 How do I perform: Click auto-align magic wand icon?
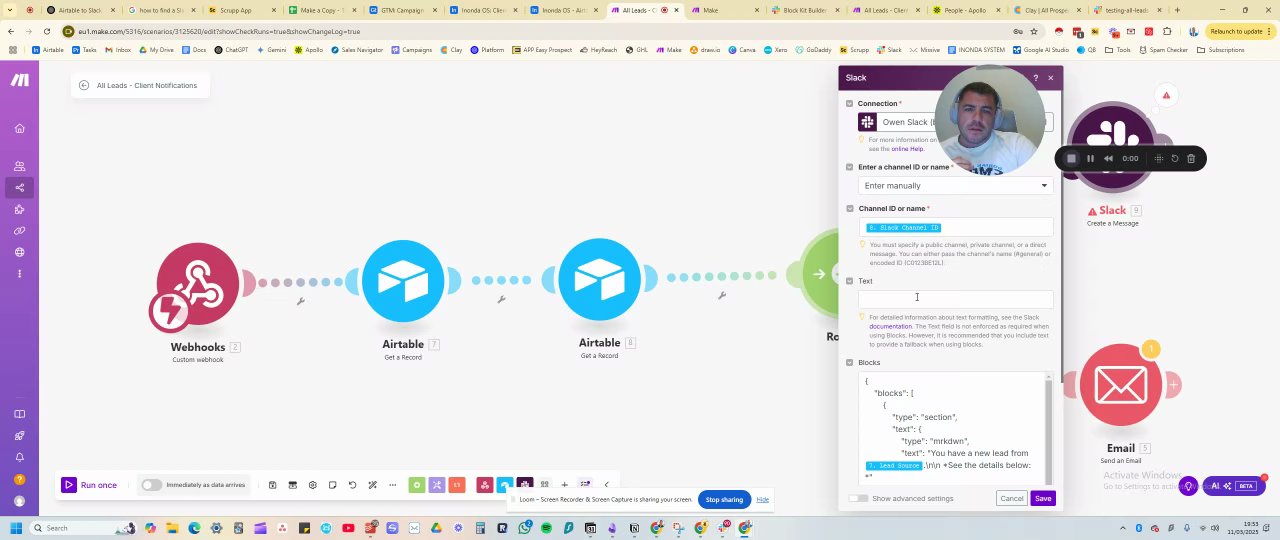coord(372,485)
